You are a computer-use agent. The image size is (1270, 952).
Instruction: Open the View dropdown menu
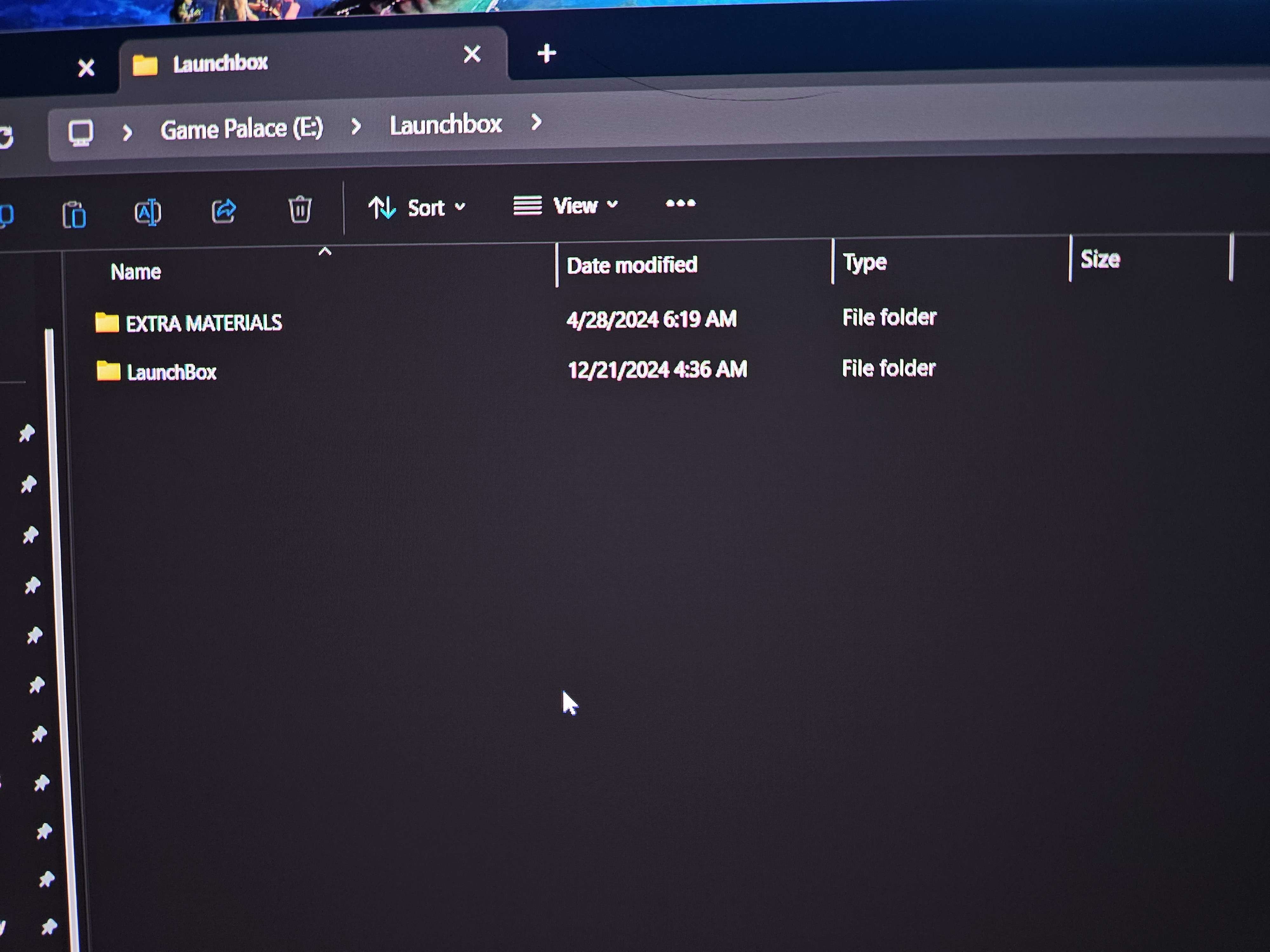565,205
